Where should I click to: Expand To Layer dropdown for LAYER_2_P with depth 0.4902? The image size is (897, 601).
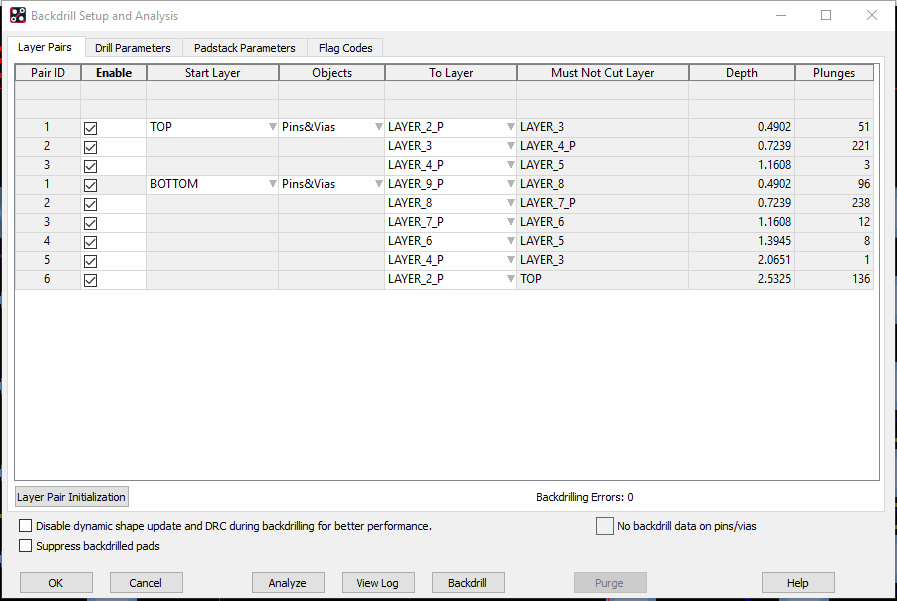click(510, 127)
